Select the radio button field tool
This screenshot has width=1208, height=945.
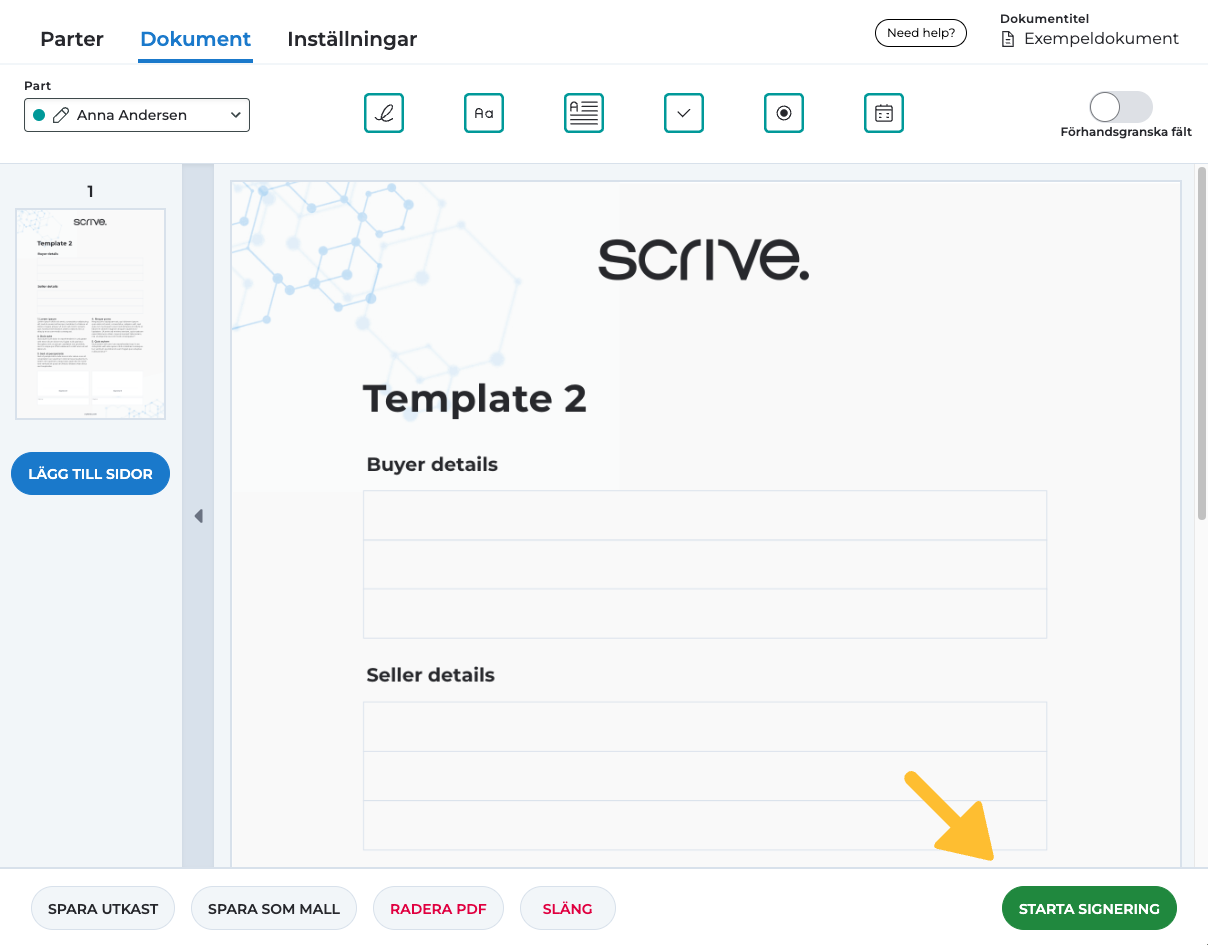tap(784, 113)
